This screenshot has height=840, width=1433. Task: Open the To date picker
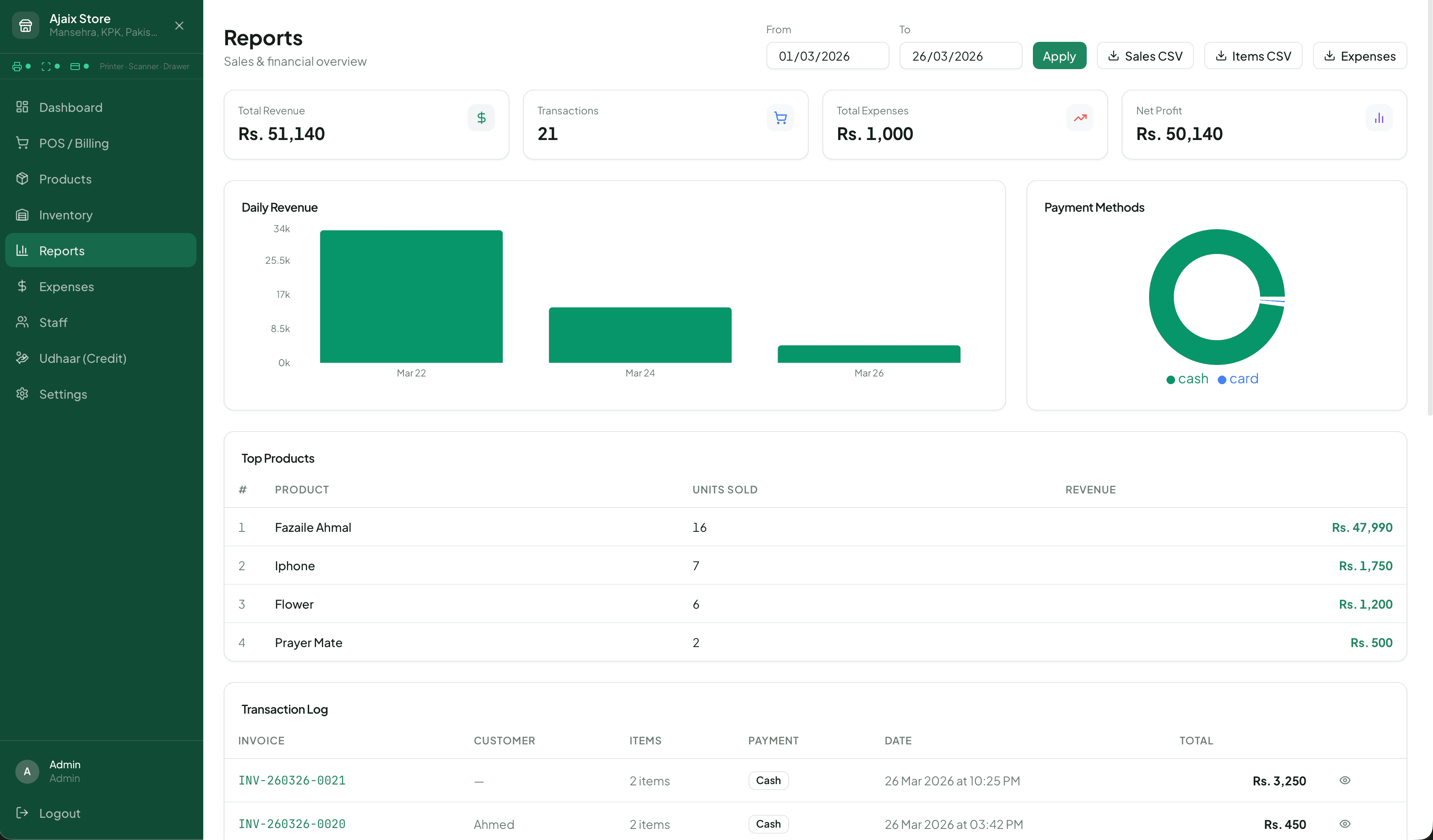pos(960,55)
